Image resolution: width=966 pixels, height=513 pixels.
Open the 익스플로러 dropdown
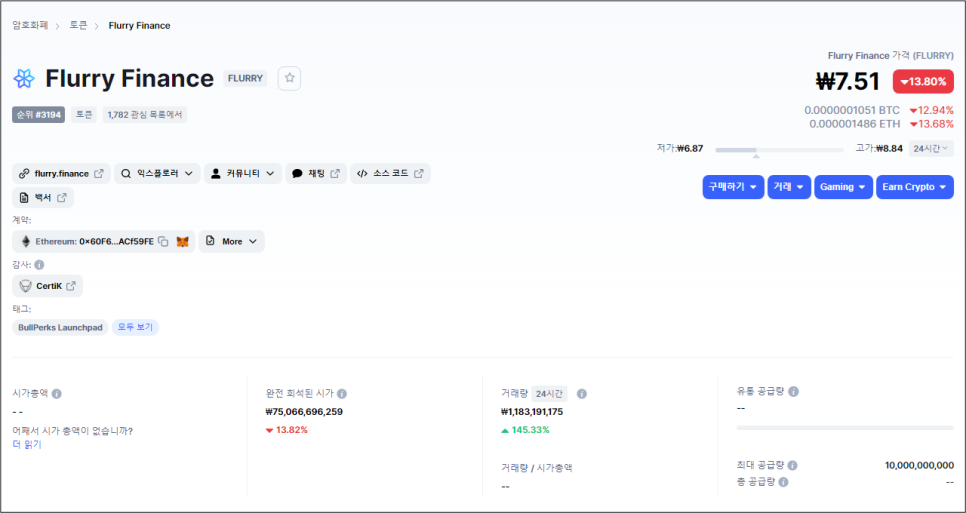pyautogui.click(x=157, y=174)
